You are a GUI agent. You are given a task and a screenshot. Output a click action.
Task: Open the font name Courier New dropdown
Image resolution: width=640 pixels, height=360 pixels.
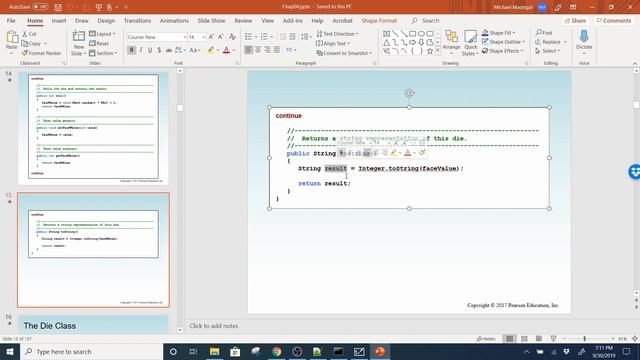tap(184, 37)
